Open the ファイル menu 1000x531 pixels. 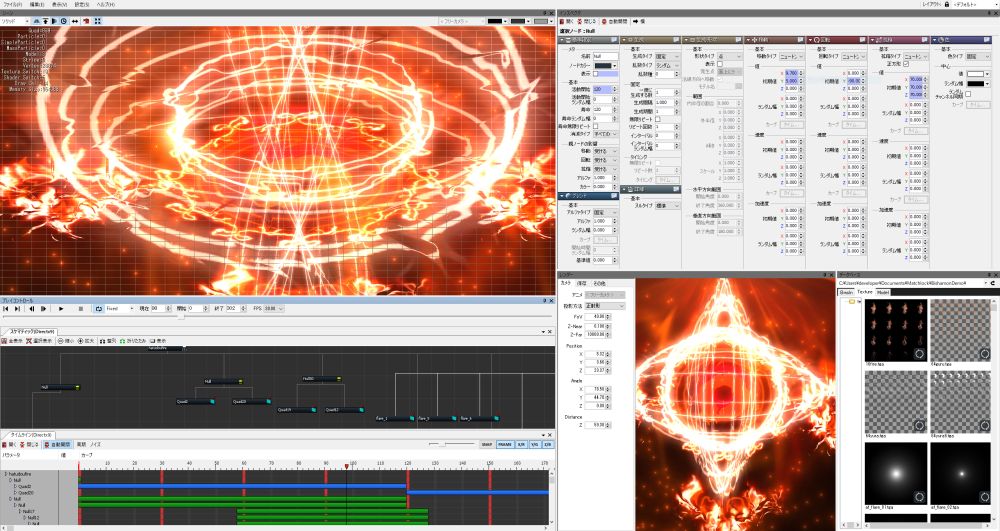coord(13,4)
